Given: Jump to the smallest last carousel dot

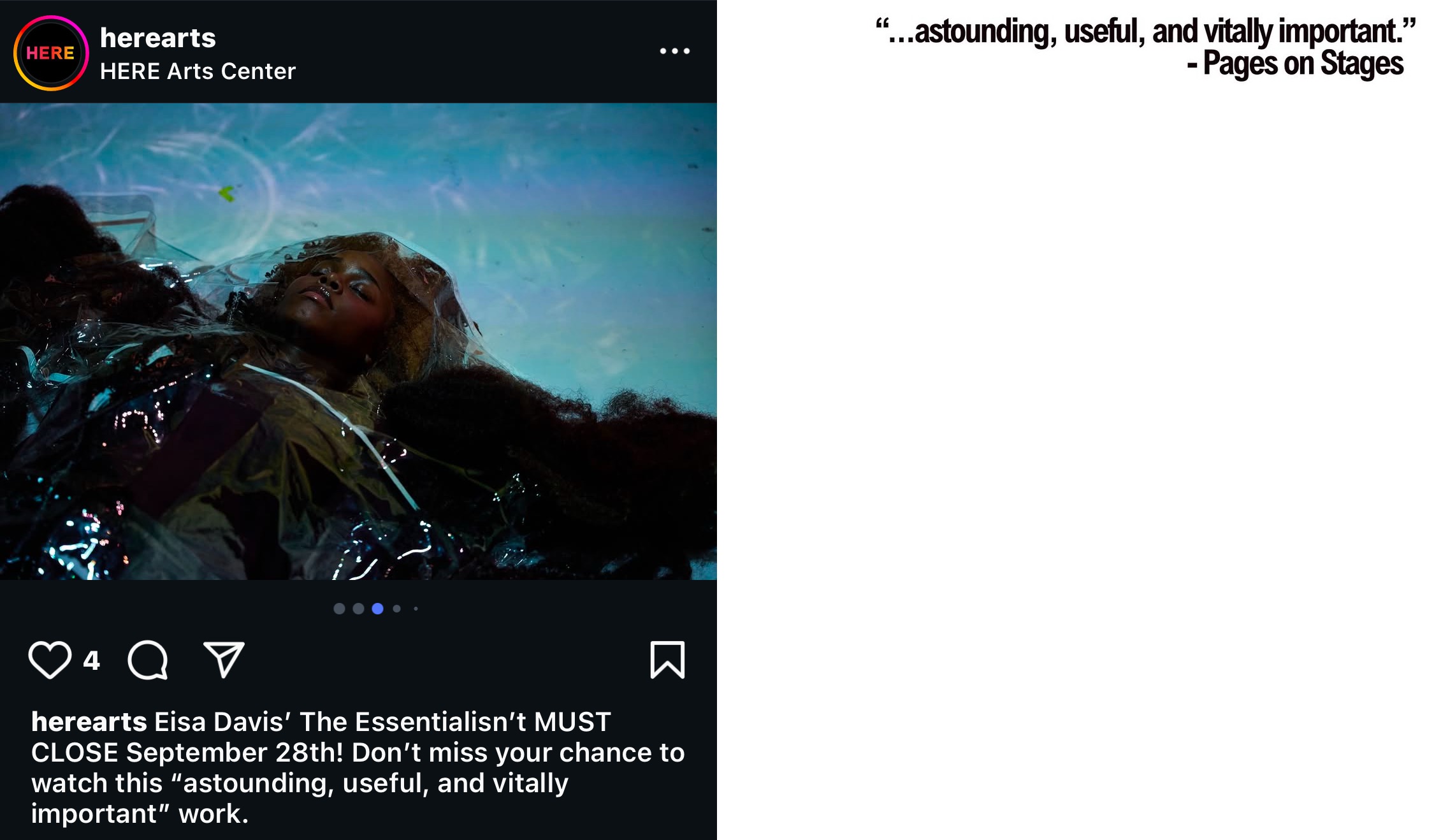Looking at the screenshot, I should point(416,609).
